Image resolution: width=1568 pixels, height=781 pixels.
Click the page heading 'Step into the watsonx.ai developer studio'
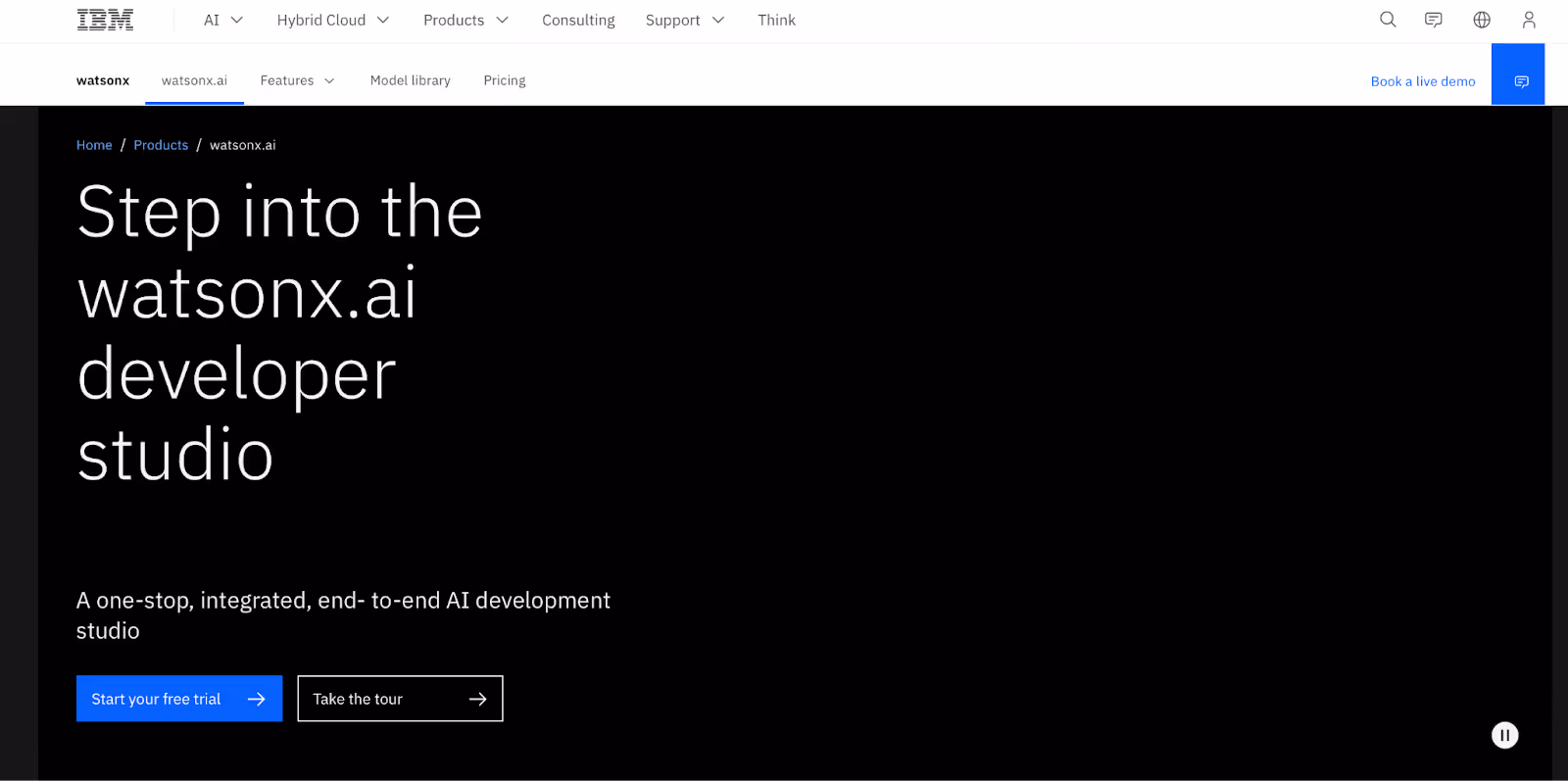[x=279, y=333]
